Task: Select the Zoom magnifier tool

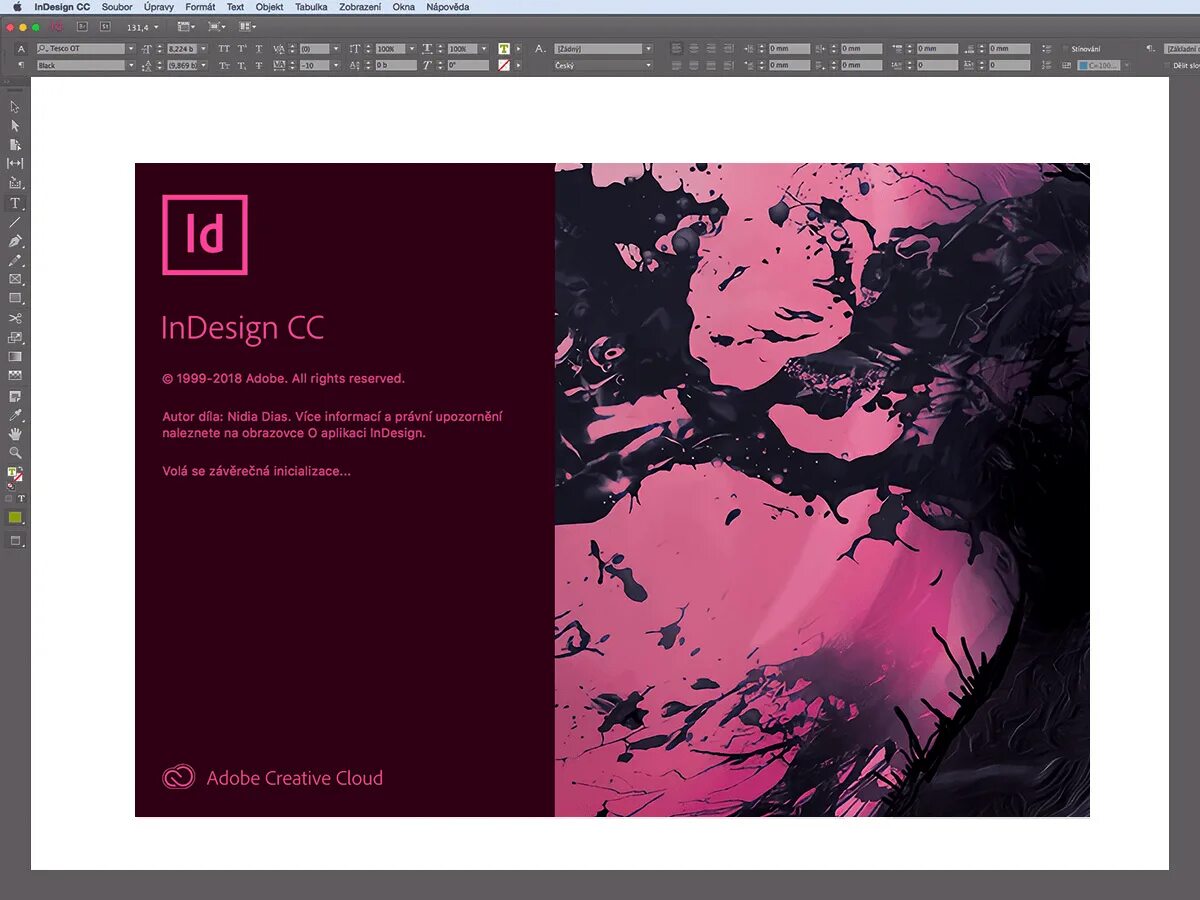Action: [15, 453]
